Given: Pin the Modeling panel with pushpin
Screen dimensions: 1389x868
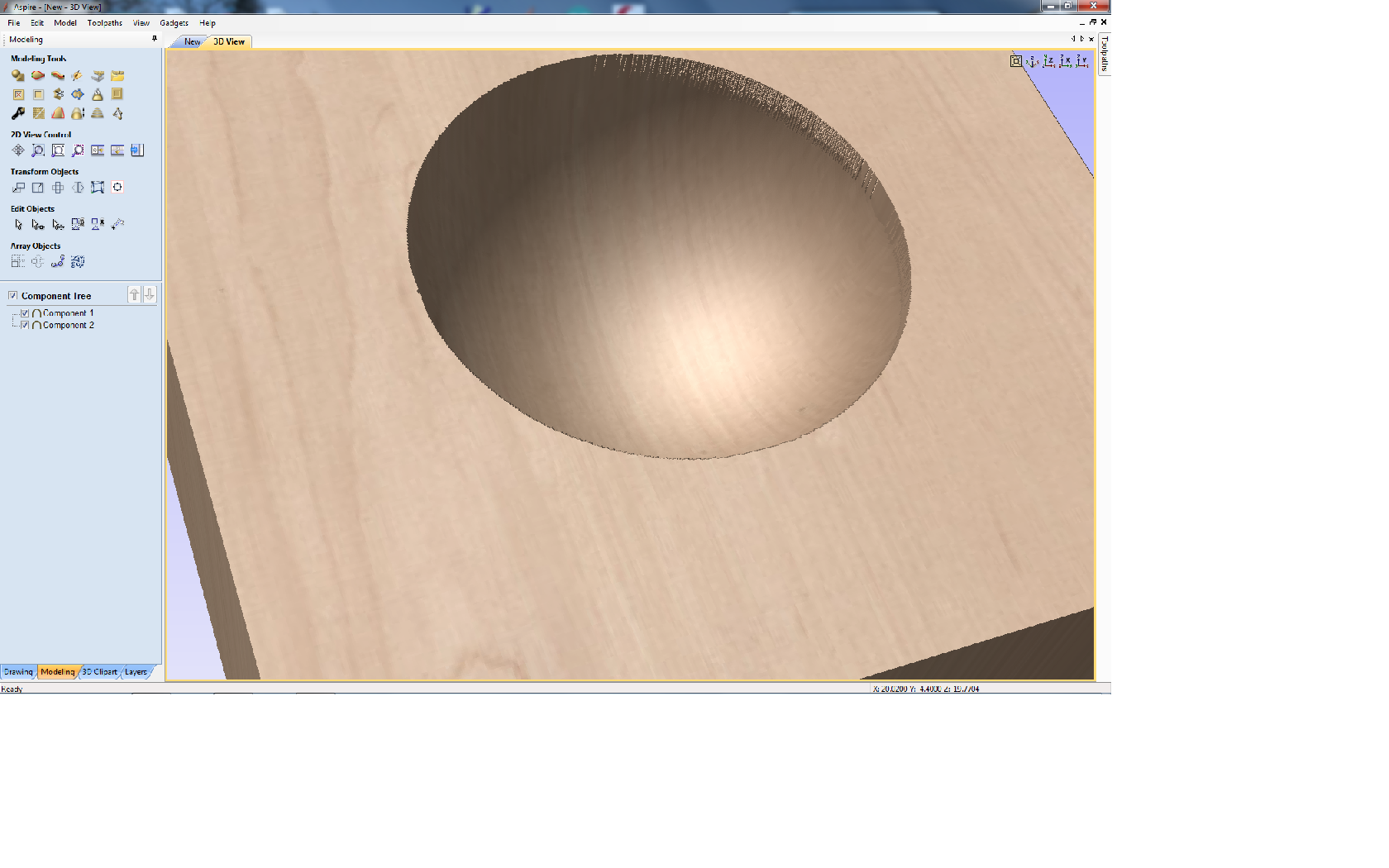Looking at the screenshot, I should (154, 39).
